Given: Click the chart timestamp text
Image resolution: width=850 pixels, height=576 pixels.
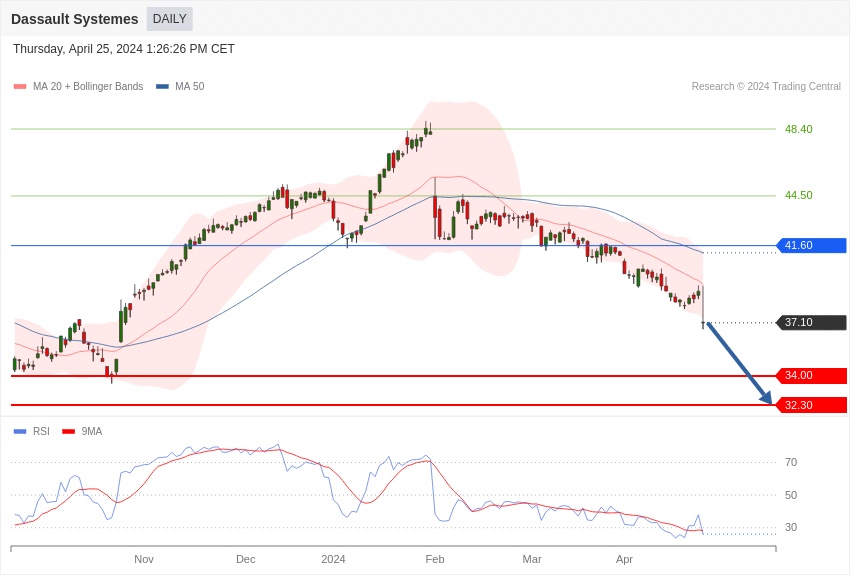Looking at the screenshot, I should tap(124, 49).
